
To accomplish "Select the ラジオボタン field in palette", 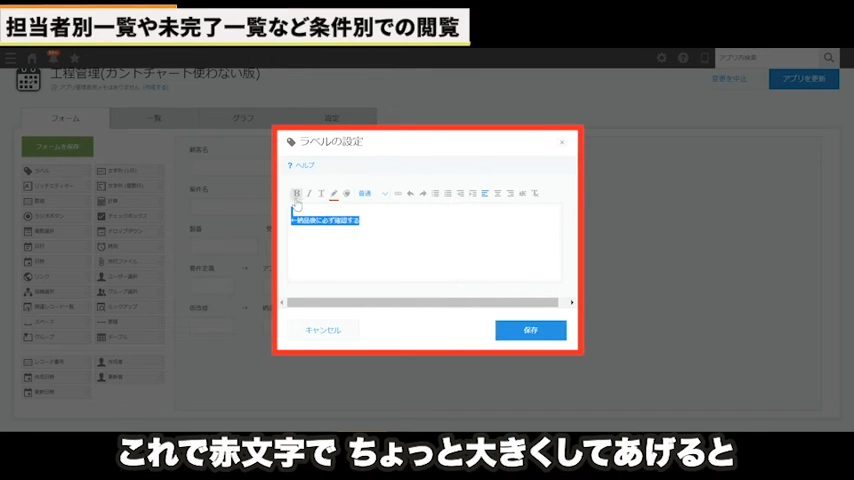I will pyautogui.click(x=56, y=216).
